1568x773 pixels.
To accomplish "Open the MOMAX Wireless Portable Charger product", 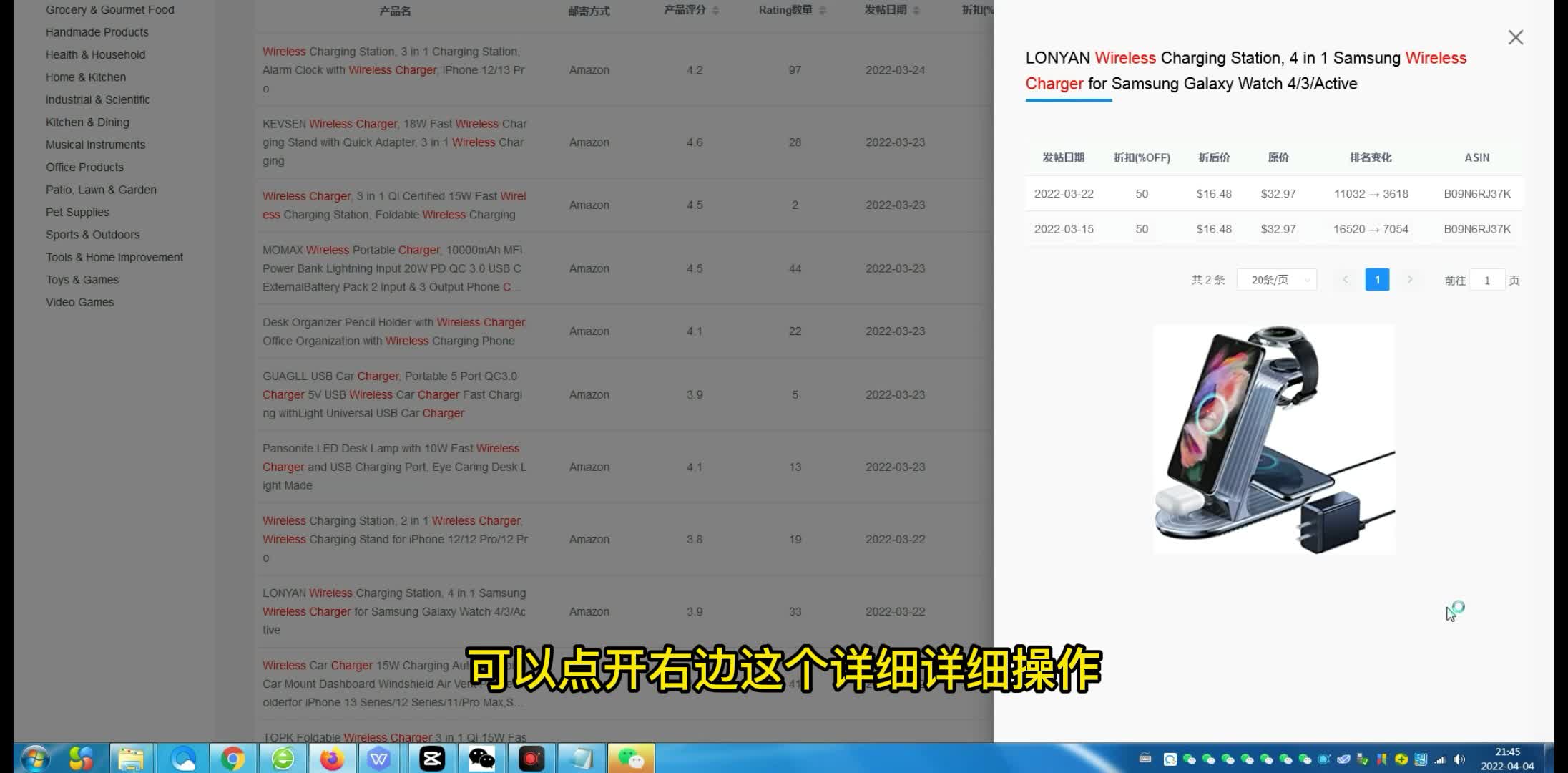I will pyautogui.click(x=393, y=268).
